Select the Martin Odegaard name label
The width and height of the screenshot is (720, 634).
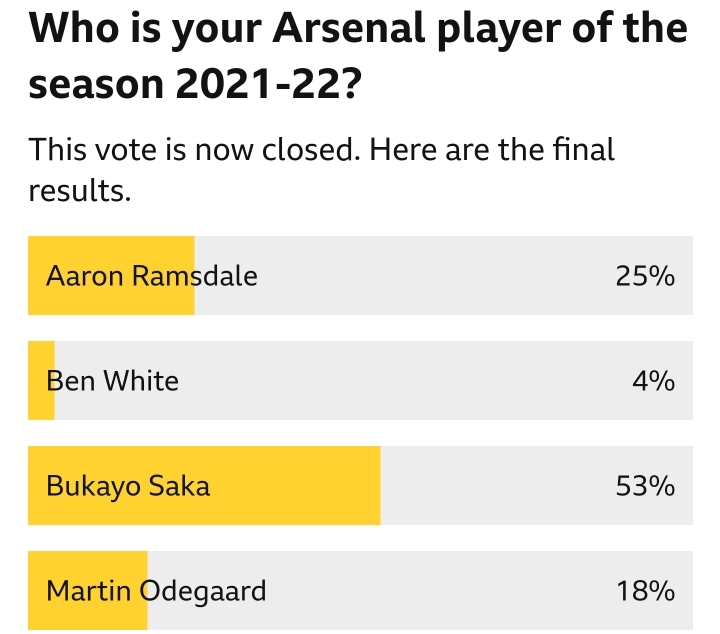(156, 590)
